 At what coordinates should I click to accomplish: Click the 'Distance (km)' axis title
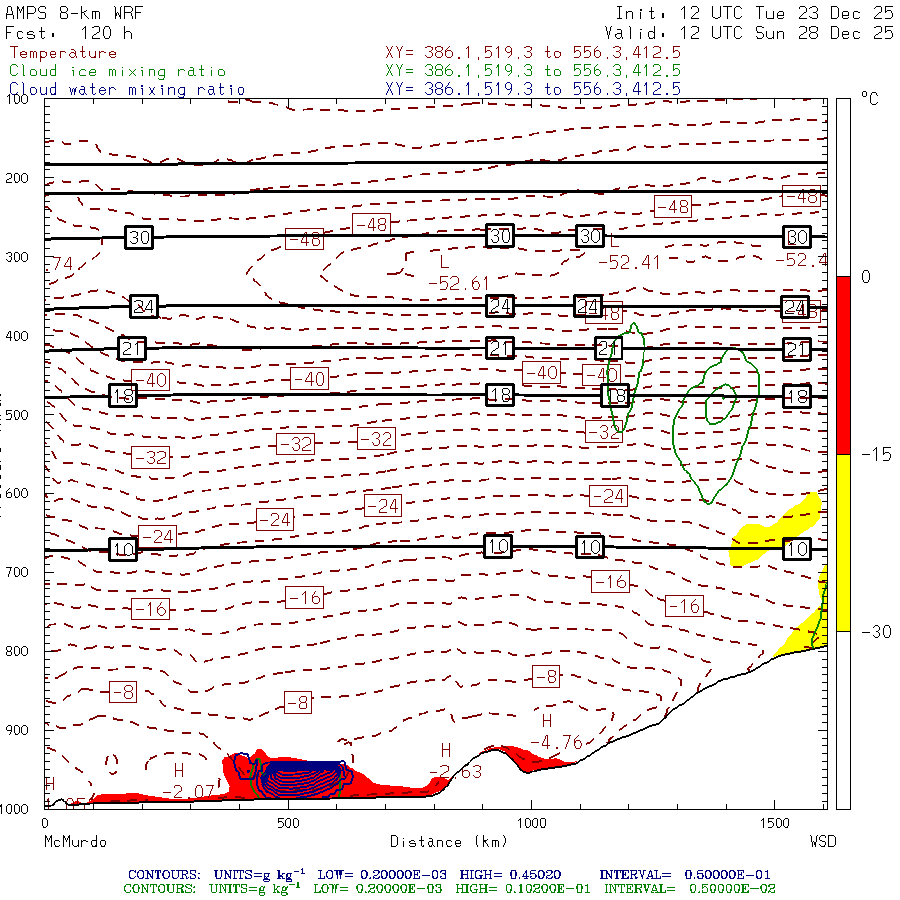tap(449, 842)
